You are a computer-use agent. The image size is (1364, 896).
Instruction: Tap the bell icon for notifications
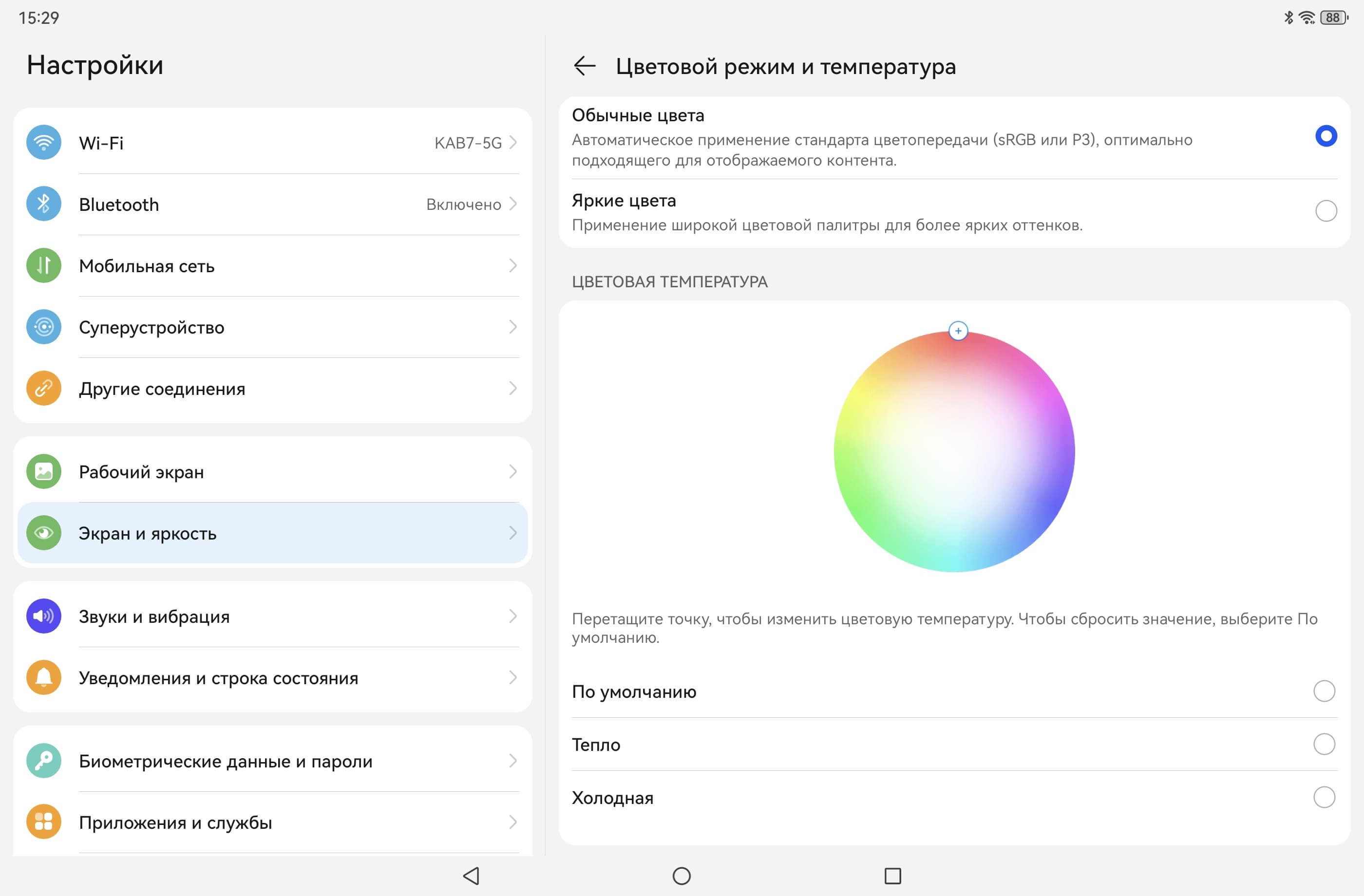click(x=43, y=678)
